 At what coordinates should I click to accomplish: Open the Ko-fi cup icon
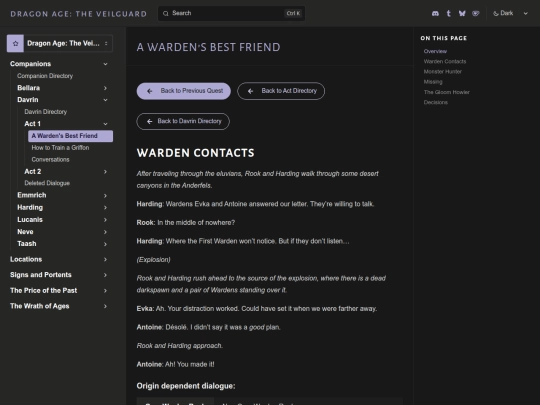(x=476, y=13)
